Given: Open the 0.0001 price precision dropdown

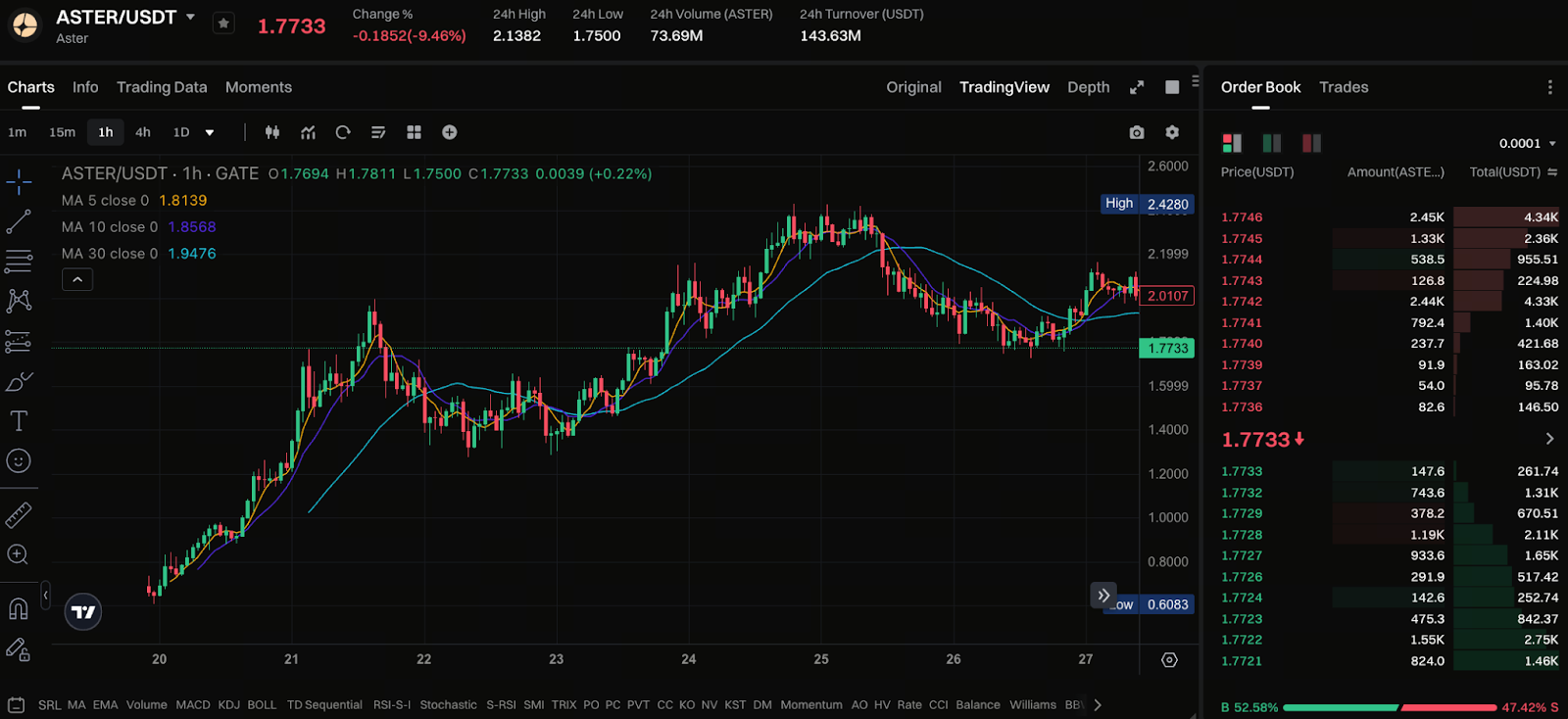Looking at the screenshot, I should (1527, 143).
